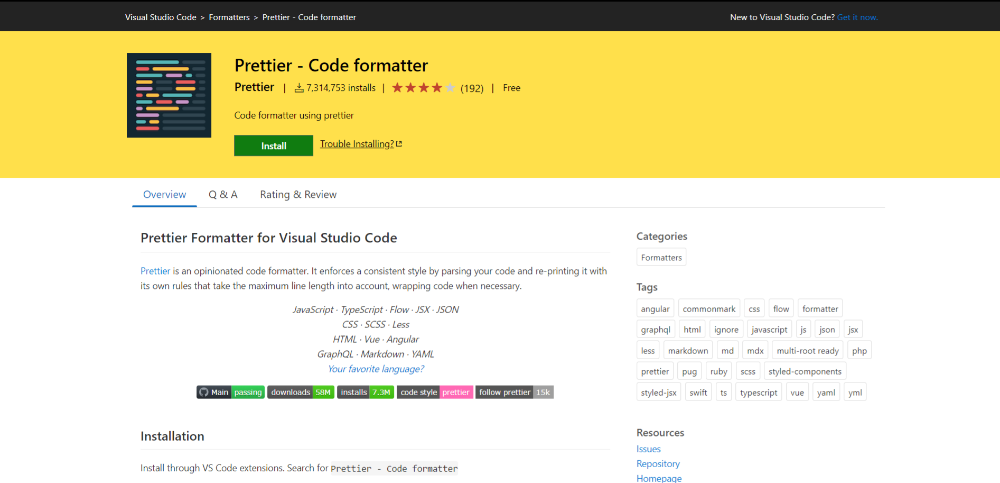Select the less tag
This screenshot has height=483, width=1000.
[x=648, y=351]
